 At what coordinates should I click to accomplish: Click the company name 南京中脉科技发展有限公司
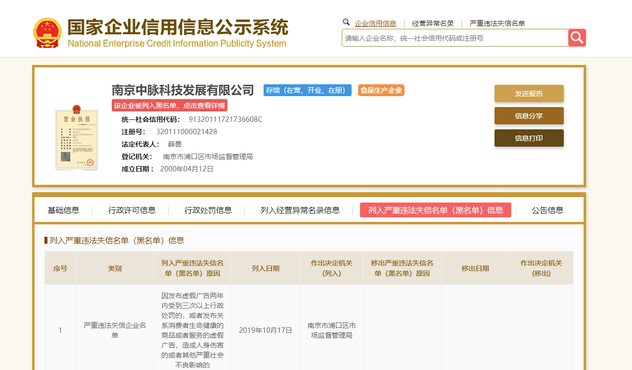coord(183,90)
